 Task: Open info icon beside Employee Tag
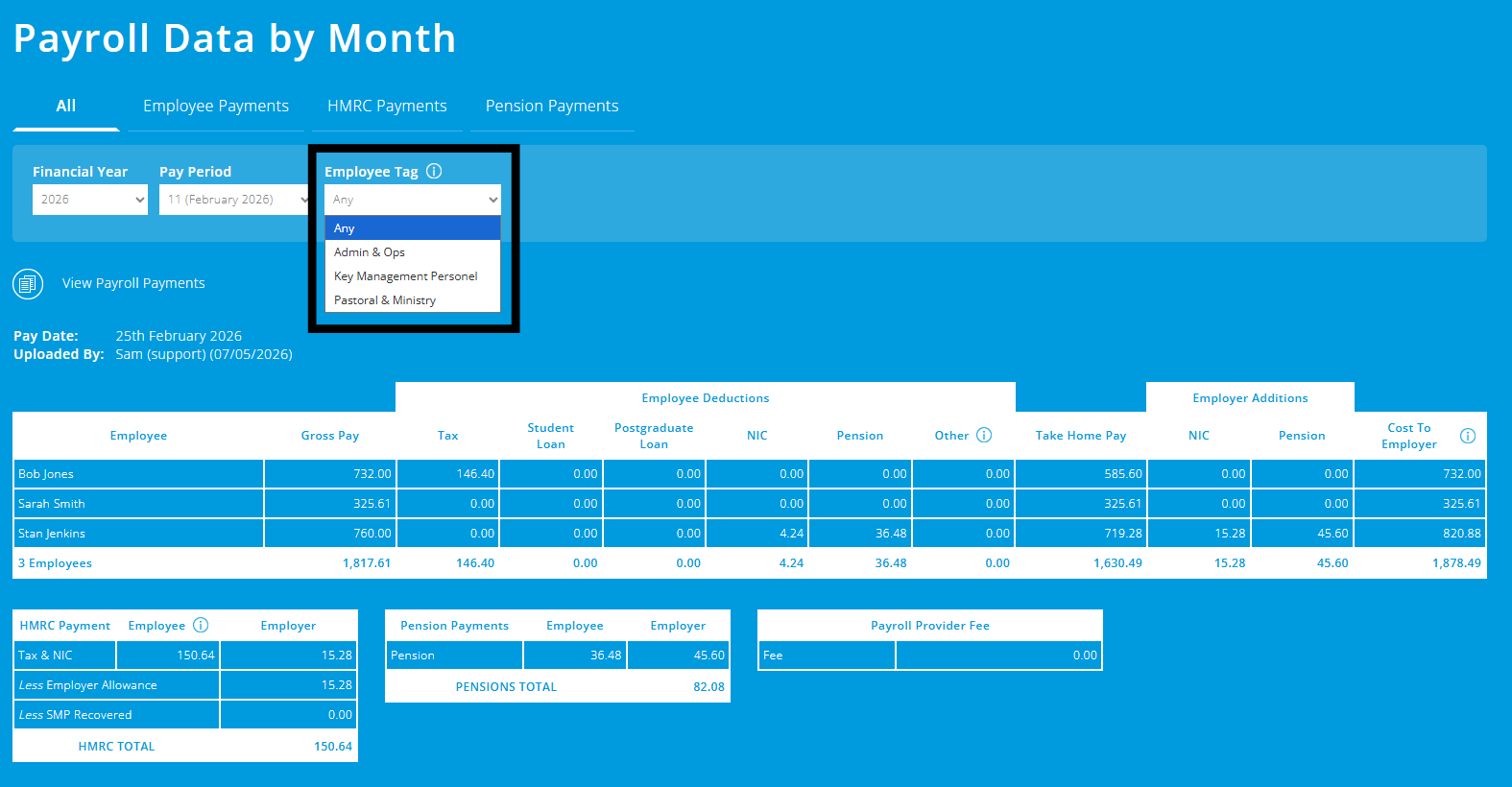[x=434, y=171]
